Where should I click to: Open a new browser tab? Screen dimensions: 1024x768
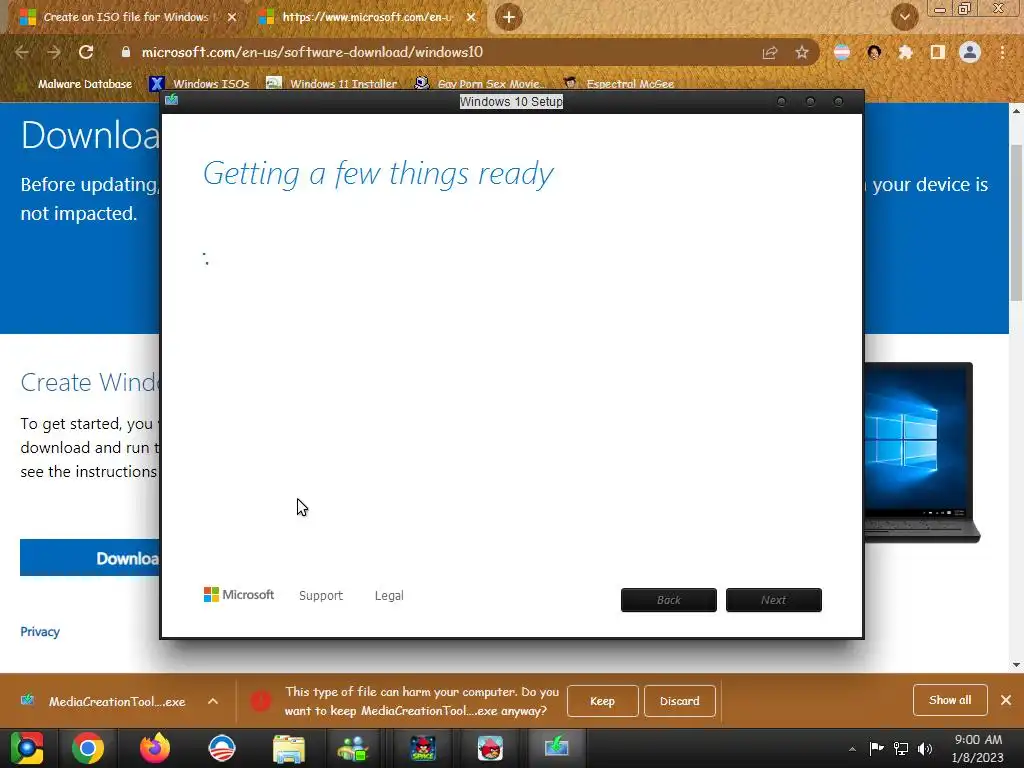coord(509,17)
